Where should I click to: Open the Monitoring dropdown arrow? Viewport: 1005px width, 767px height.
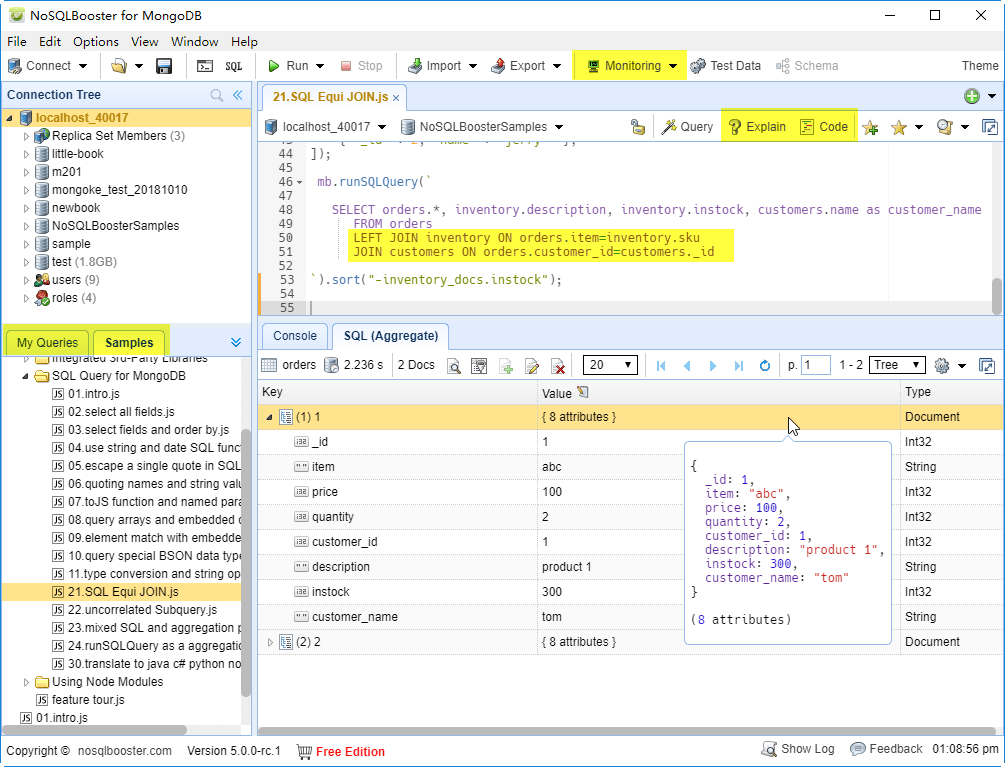[673, 66]
